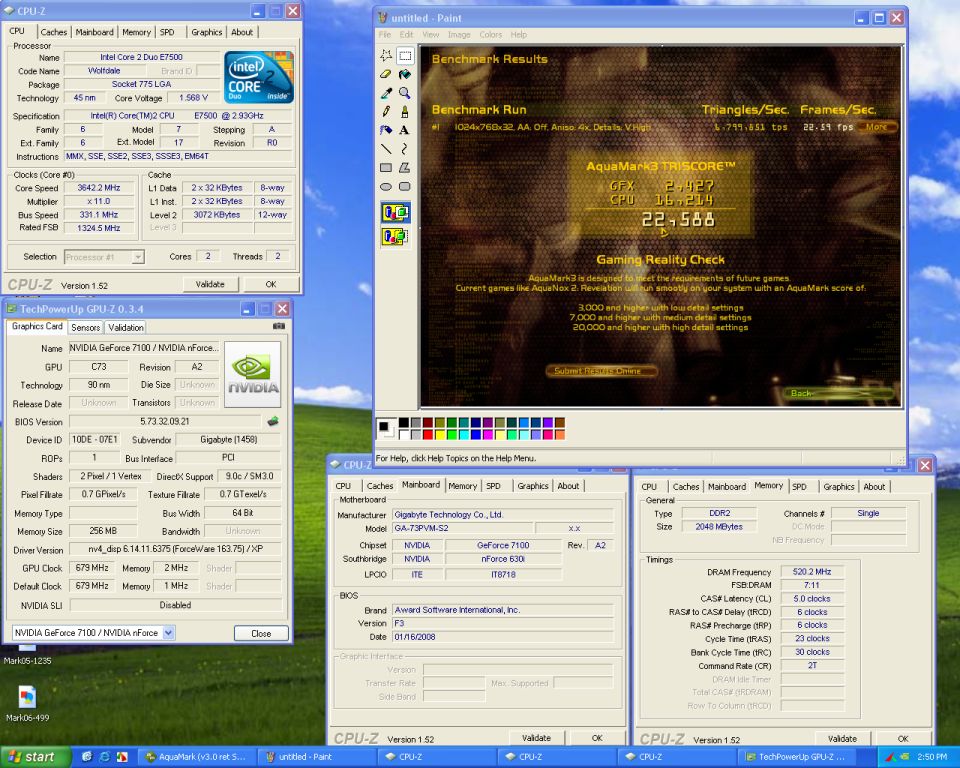Open the Image menu in Paint
Image resolution: width=960 pixels, height=768 pixels.
tap(459, 35)
